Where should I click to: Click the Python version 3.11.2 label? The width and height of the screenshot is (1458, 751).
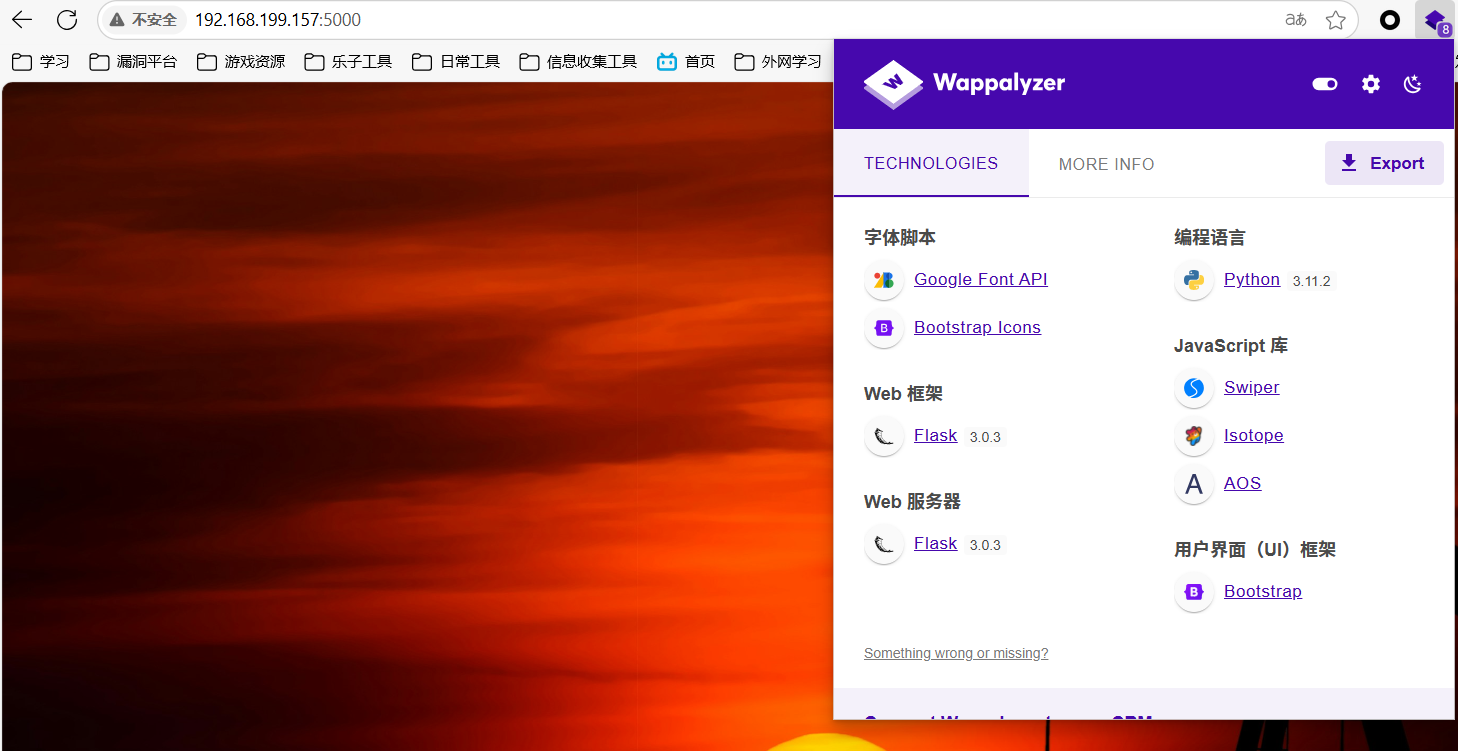point(1312,281)
